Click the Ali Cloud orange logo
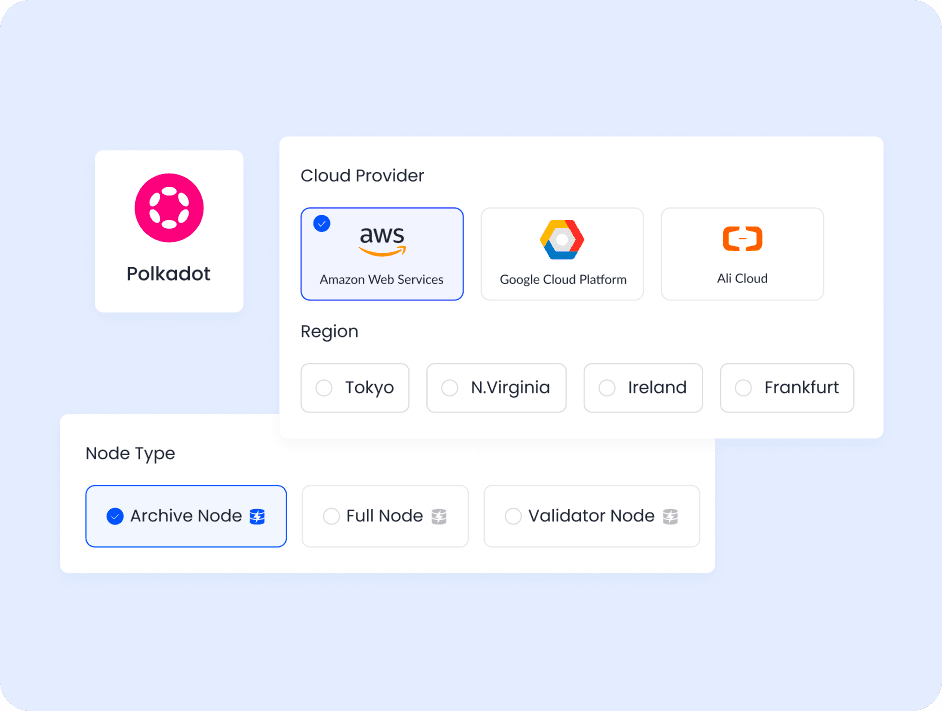The height and width of the screenshot is (711, 942). coord(743,239)
